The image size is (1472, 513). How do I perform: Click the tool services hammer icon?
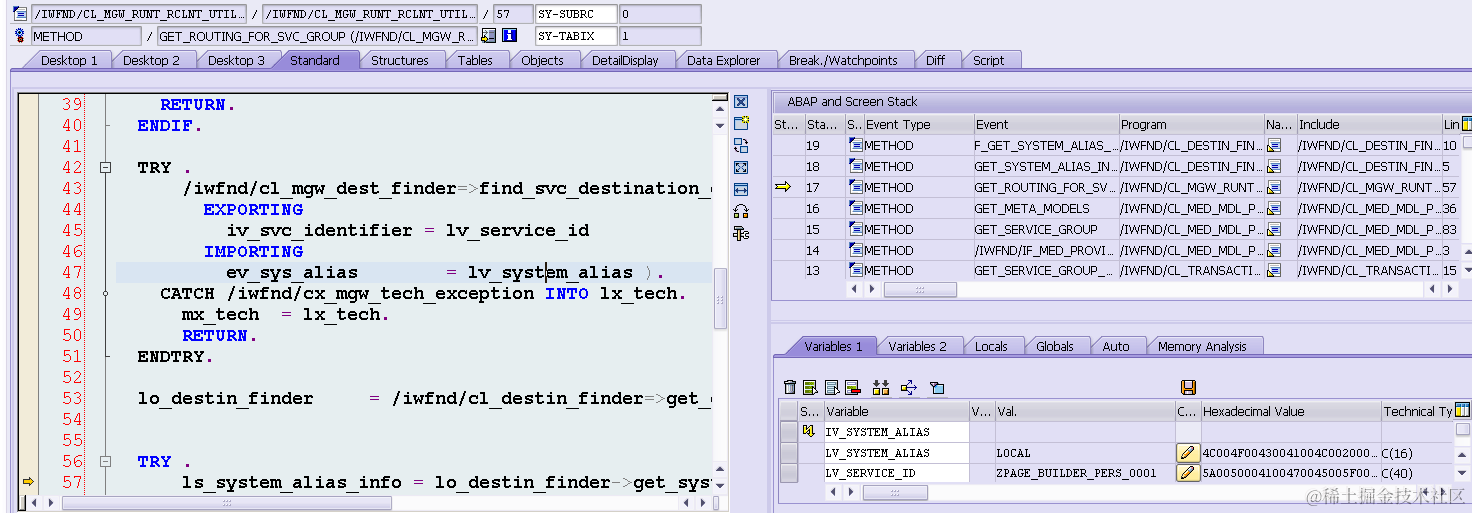(x=741, y=233)
